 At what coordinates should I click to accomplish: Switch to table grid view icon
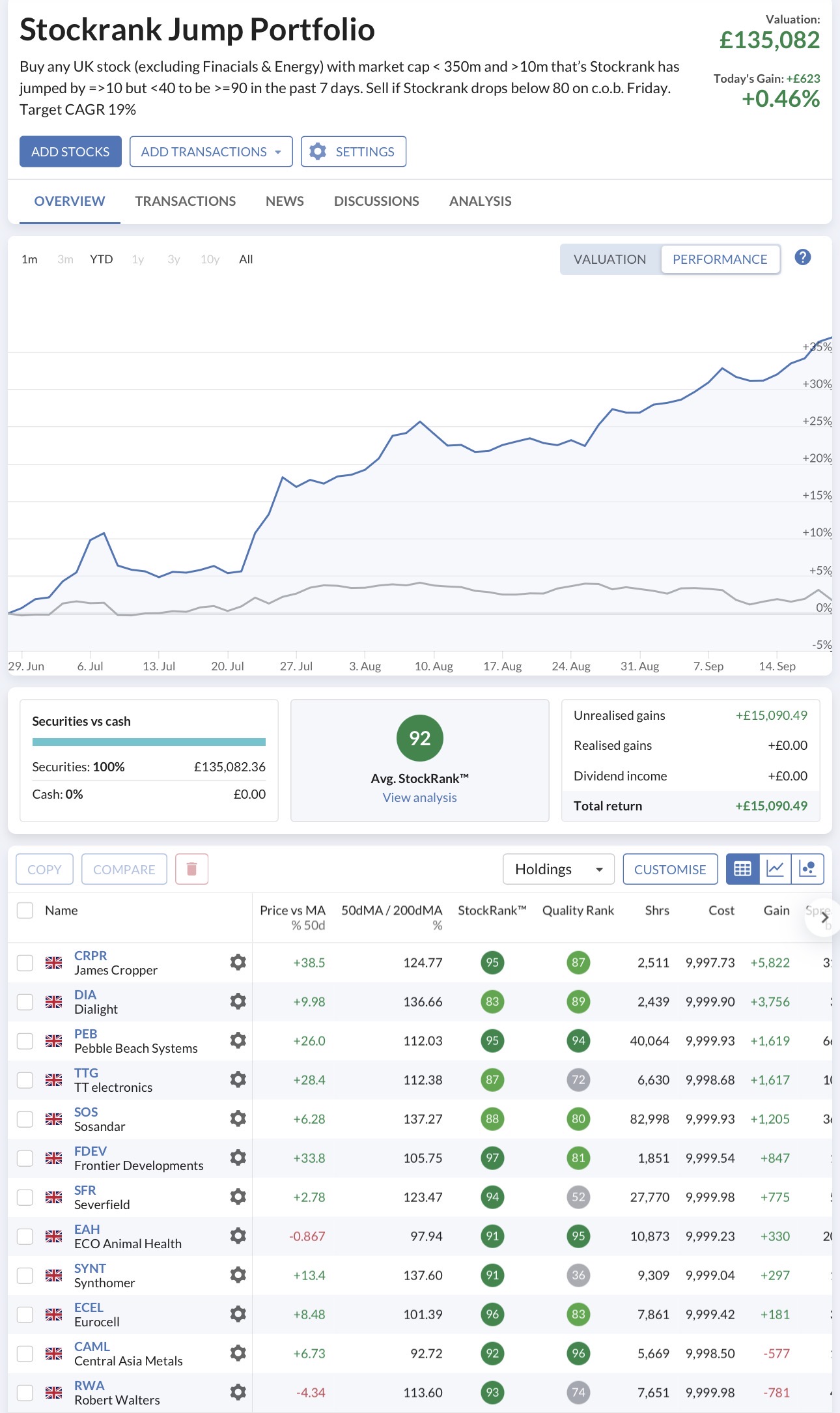coord(742,869)
